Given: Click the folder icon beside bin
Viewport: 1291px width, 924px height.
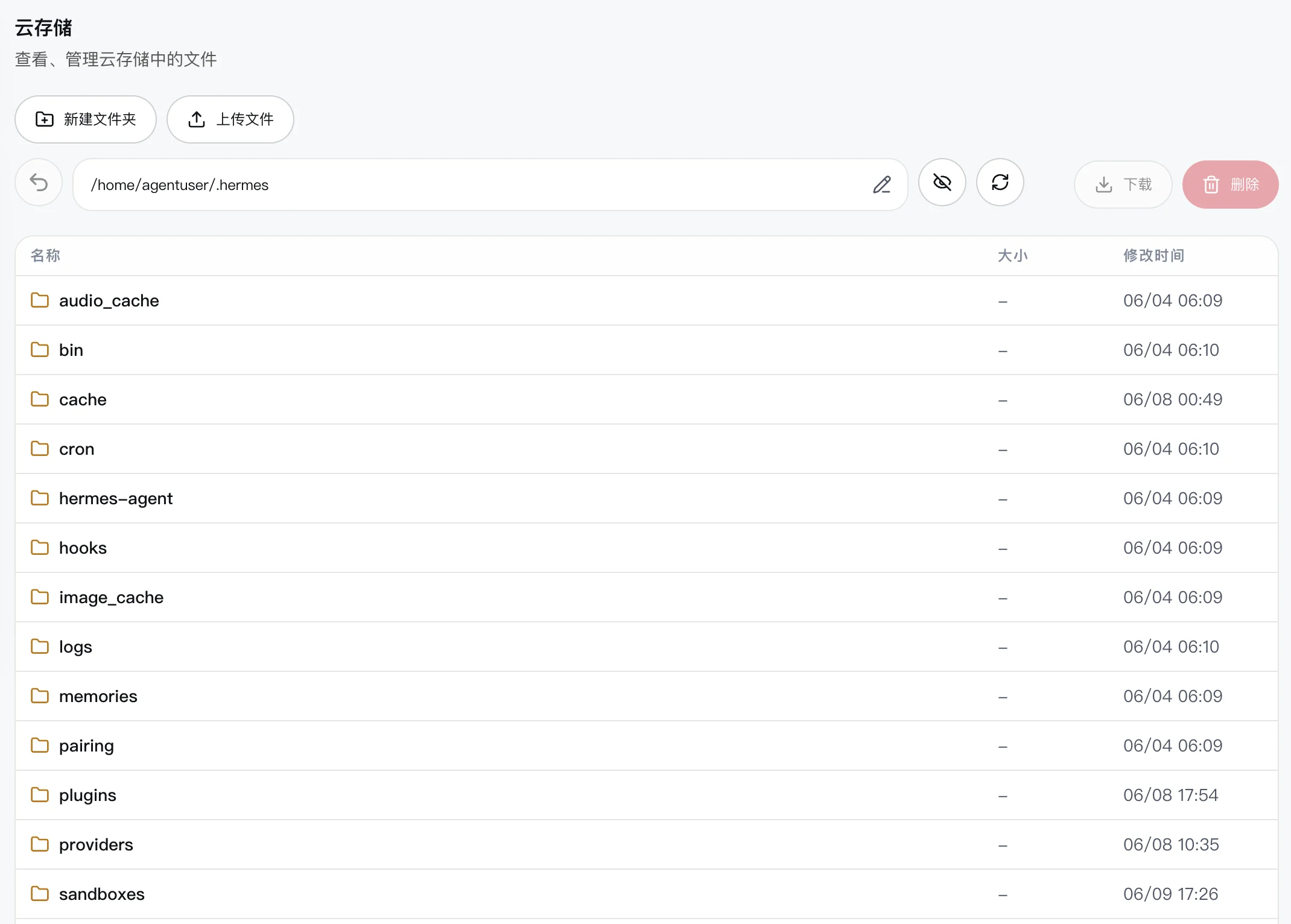Looking at the screenshot, I should tap(40, 350).
